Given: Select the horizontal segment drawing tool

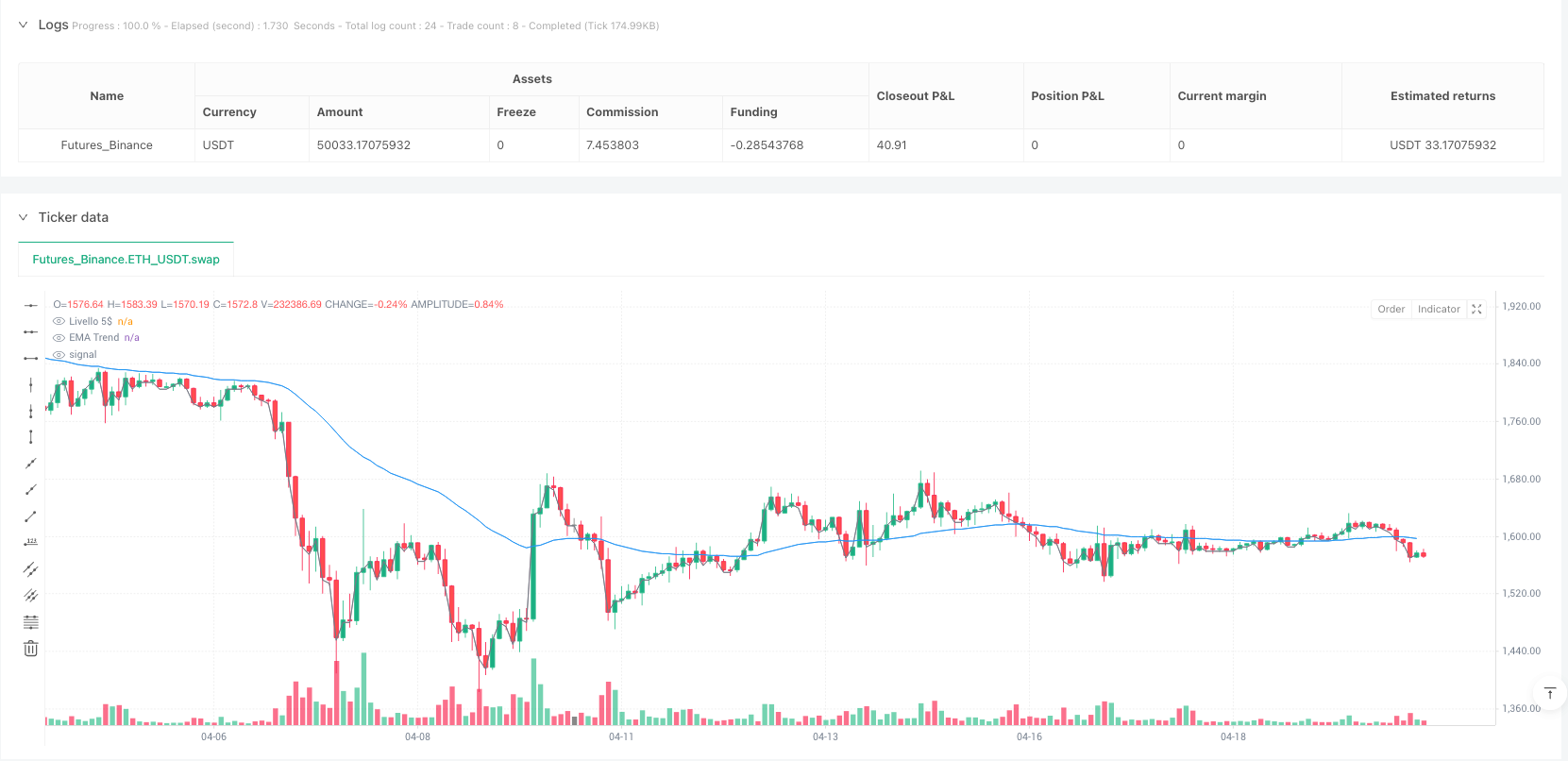Looking at the screenshot, I should point(31,358).
